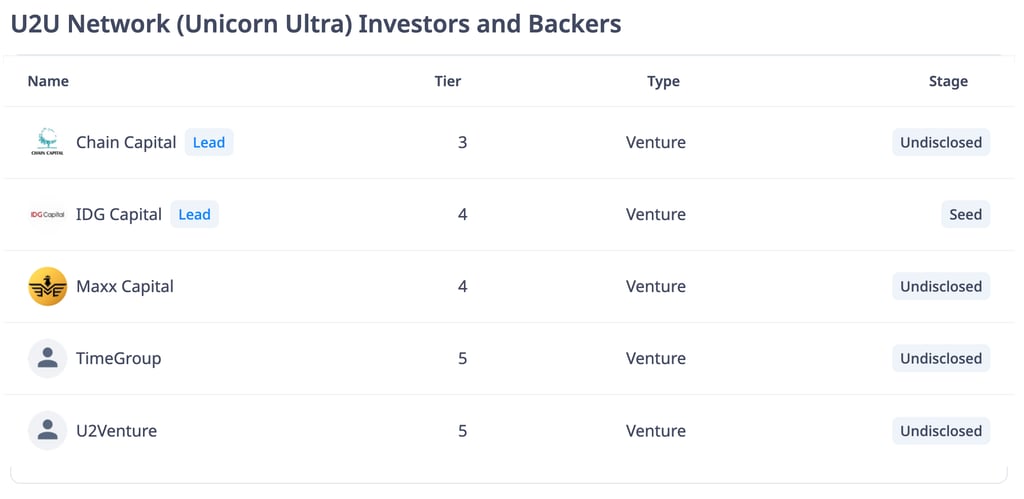1024x499 pixels.
Task: Select the U2Venture placeholder avatar icon
Action: [x=48, y=430]
